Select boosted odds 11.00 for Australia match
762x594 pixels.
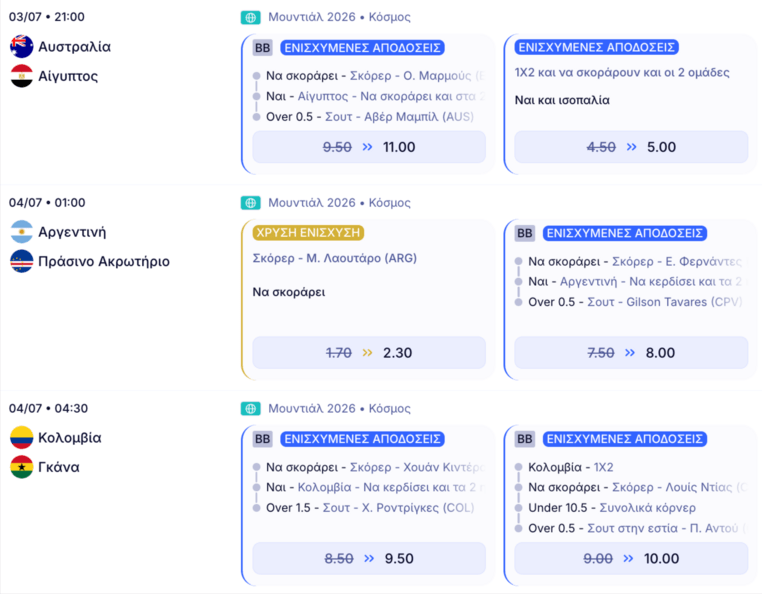369,147
